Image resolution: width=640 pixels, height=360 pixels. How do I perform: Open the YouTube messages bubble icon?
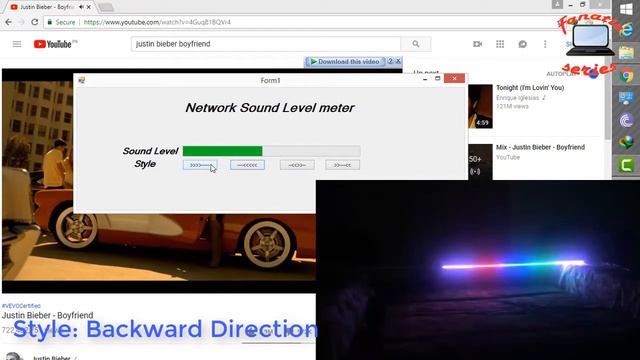522,44
